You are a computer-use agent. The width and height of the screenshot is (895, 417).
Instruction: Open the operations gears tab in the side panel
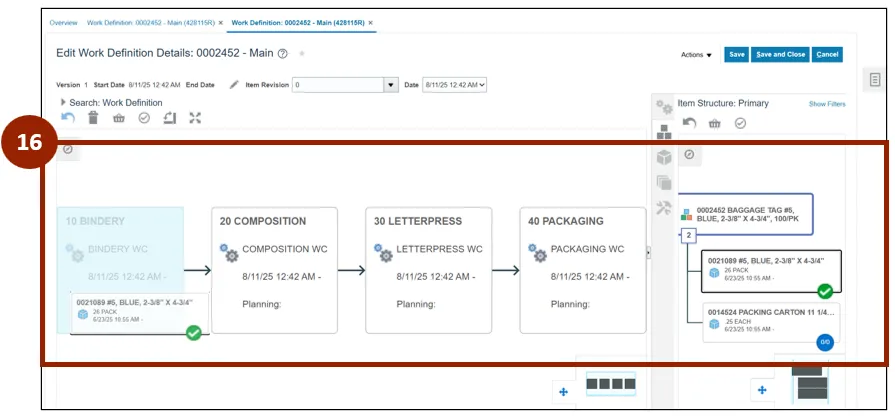coord(663,107)
